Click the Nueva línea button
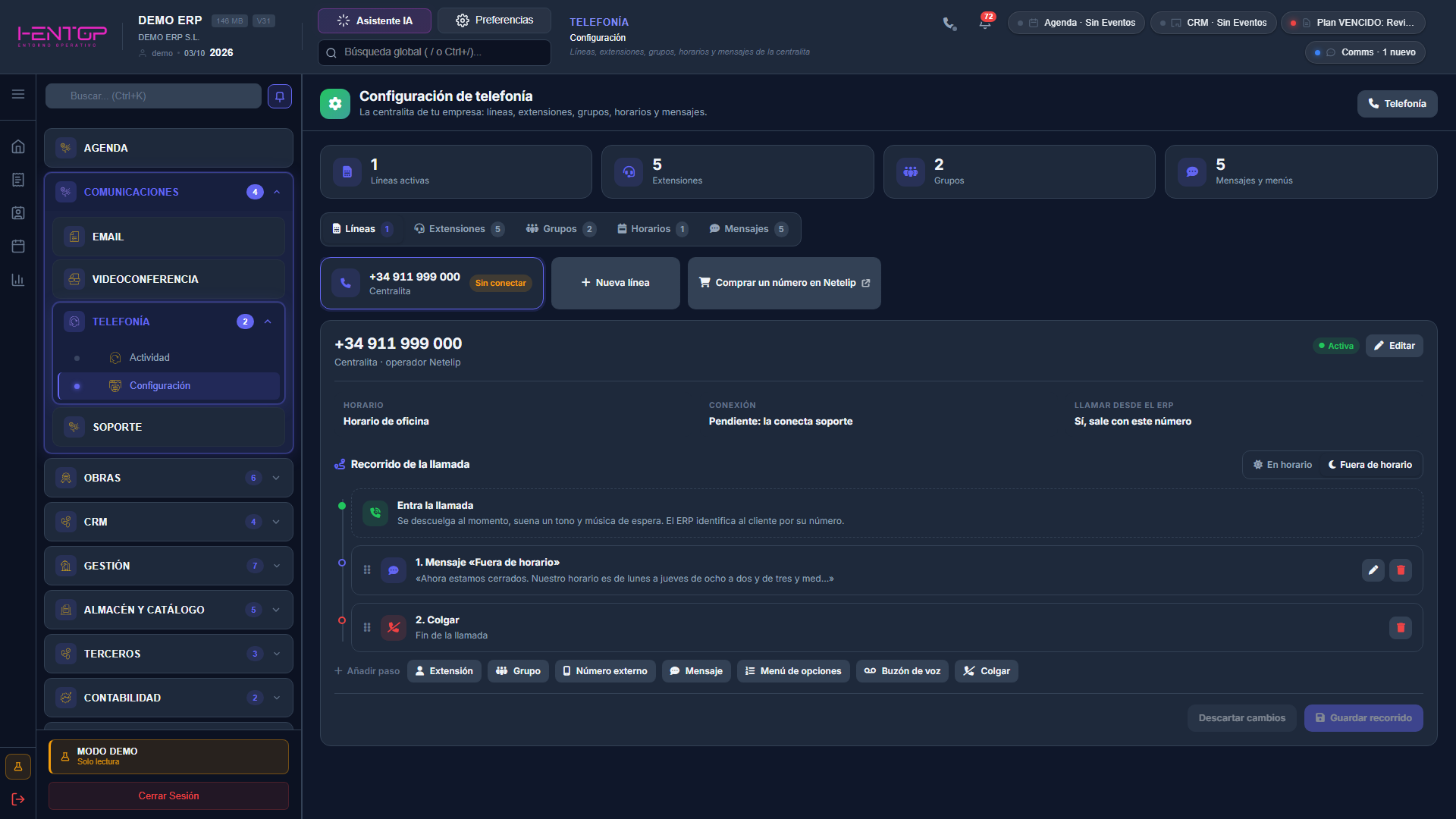The height and width of the screenshot is (819, 1456). click(x=615, y=283)
